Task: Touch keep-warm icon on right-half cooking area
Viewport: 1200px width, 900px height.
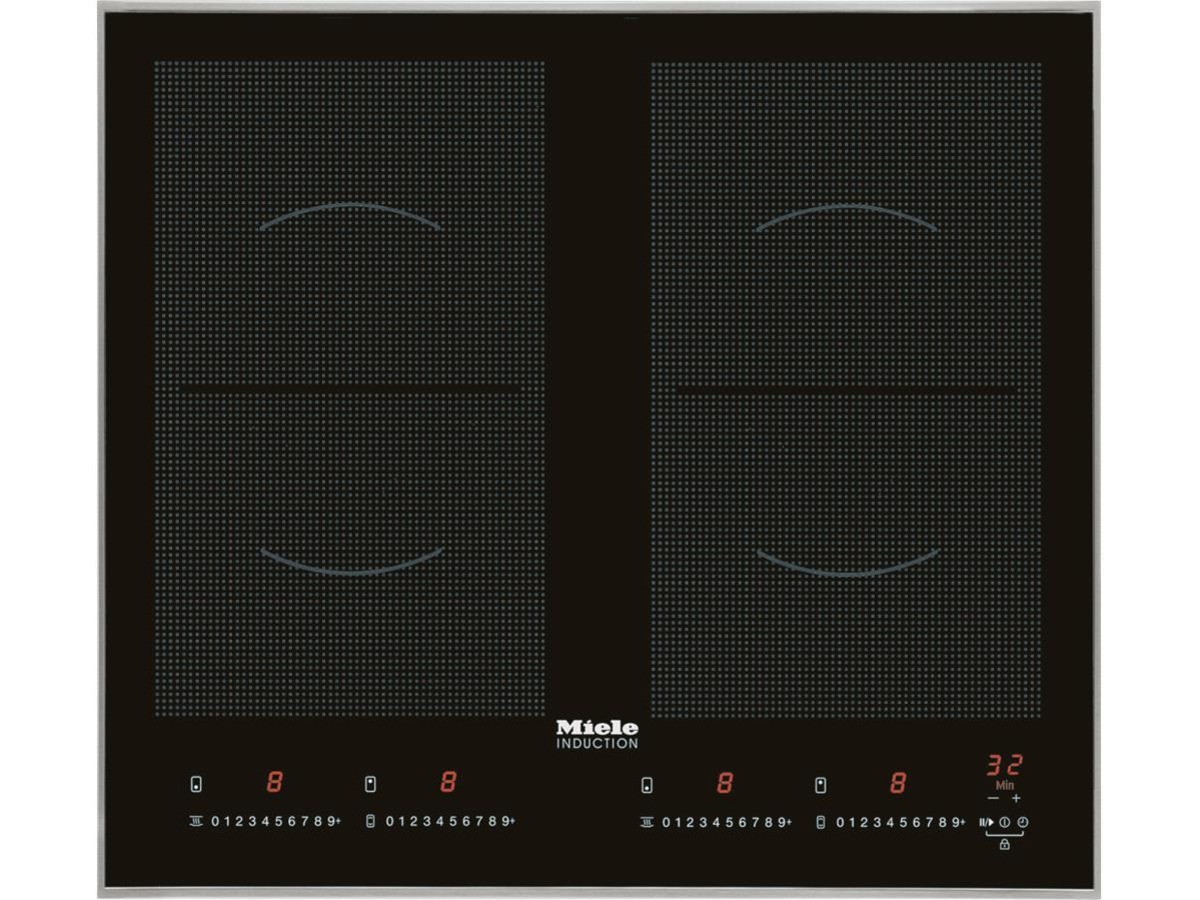Action: point(647,822)
